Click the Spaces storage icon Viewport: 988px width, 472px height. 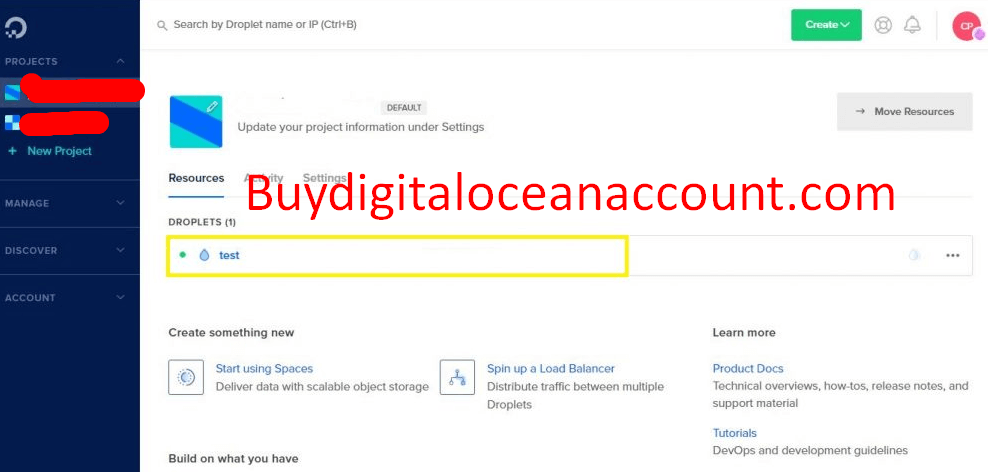tap(186, 377)
